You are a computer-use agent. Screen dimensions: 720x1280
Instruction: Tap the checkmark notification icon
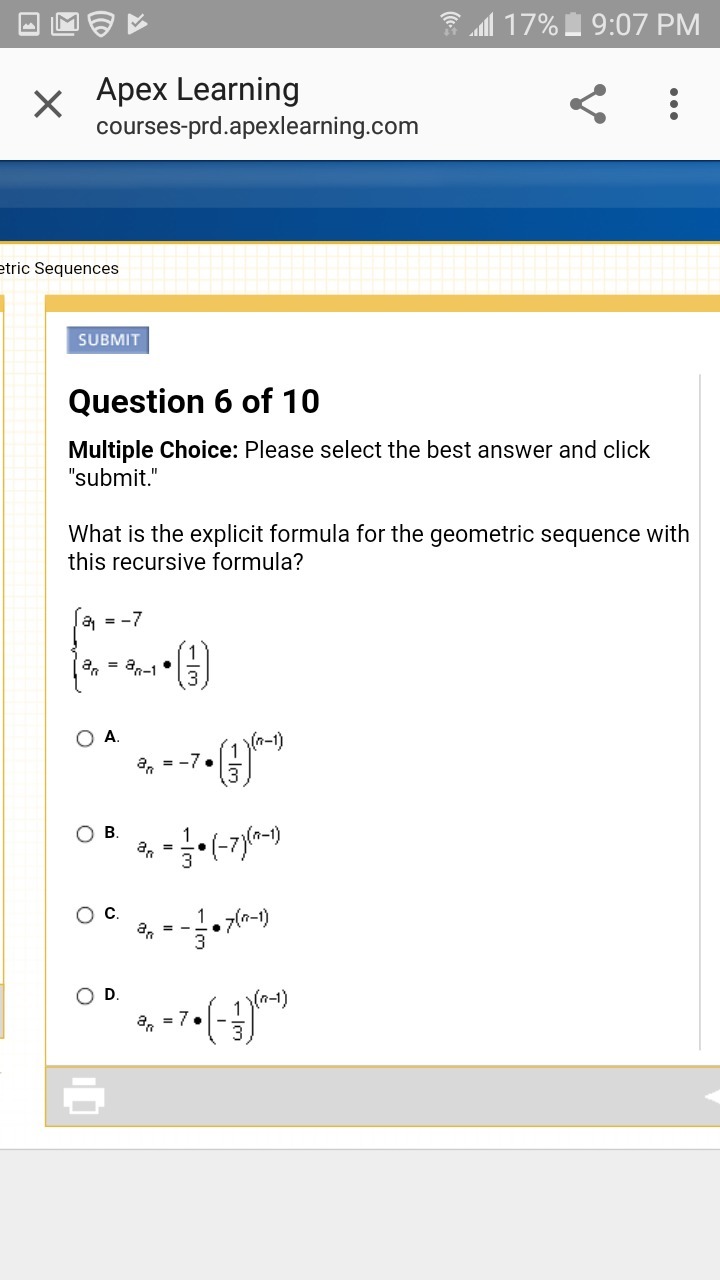(139, 24)
